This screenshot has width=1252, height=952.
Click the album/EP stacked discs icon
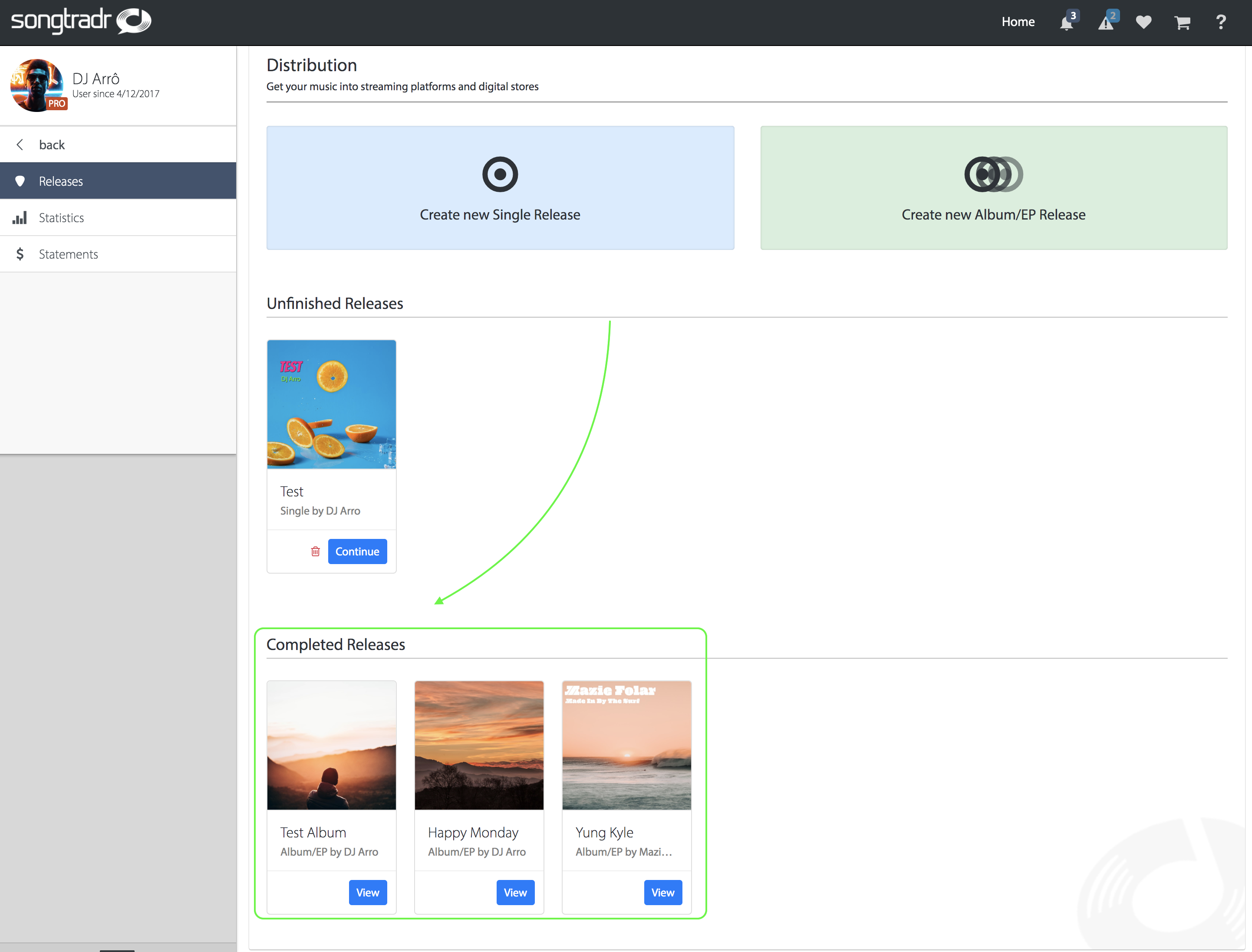pyautogui.click(x=994, y=174)
